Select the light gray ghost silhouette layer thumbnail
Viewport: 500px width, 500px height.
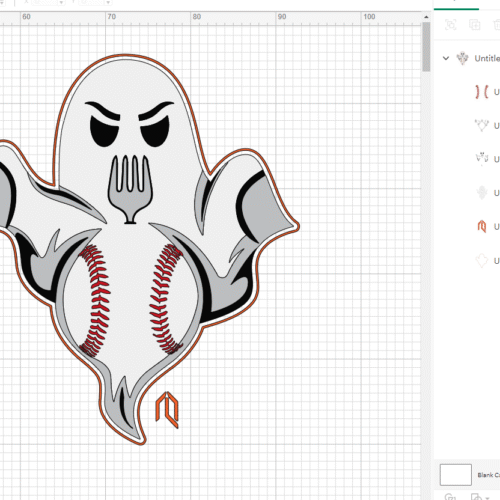[x=482, y=193]
